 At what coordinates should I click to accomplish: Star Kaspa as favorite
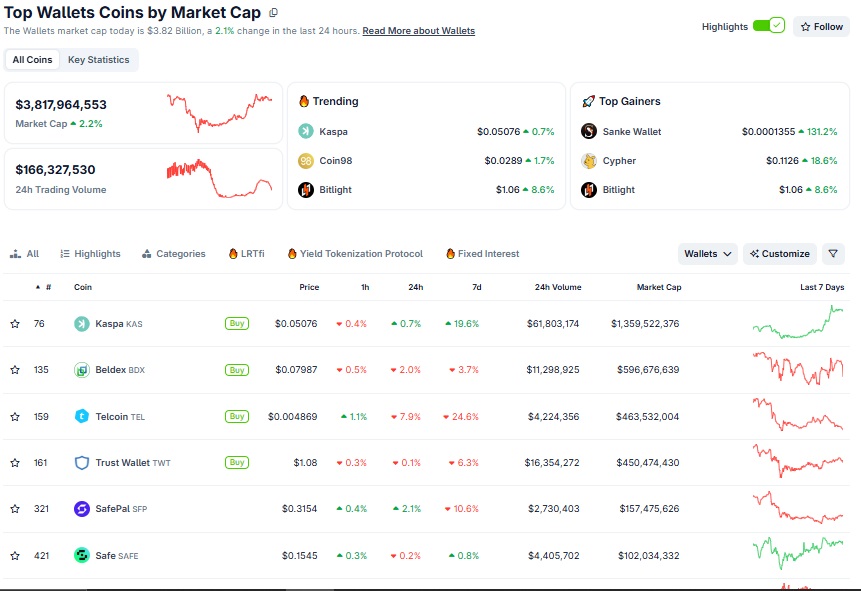coord(15,324)
